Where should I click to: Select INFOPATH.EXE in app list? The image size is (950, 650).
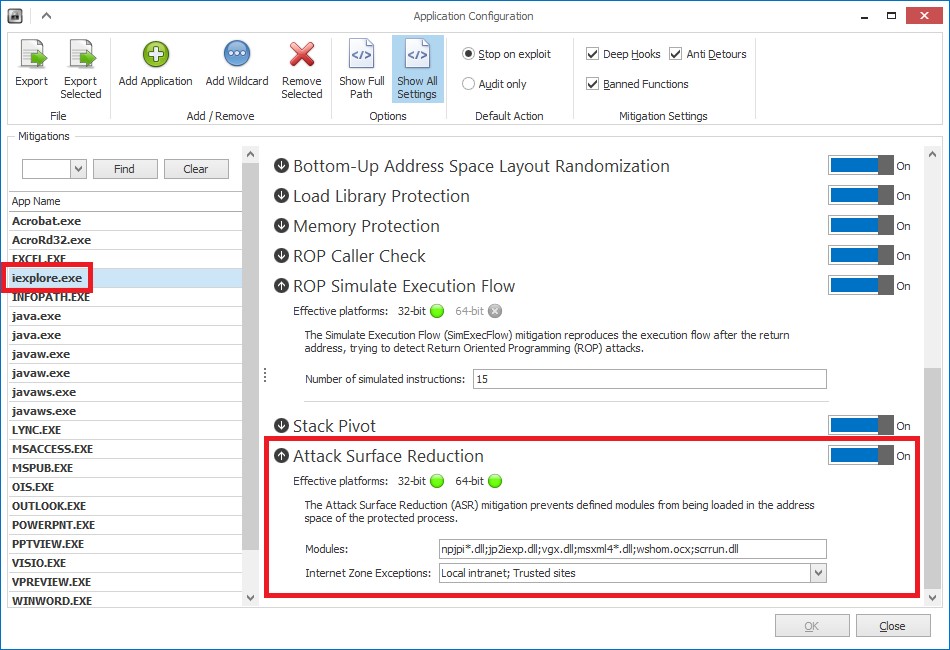pos(125,297)
